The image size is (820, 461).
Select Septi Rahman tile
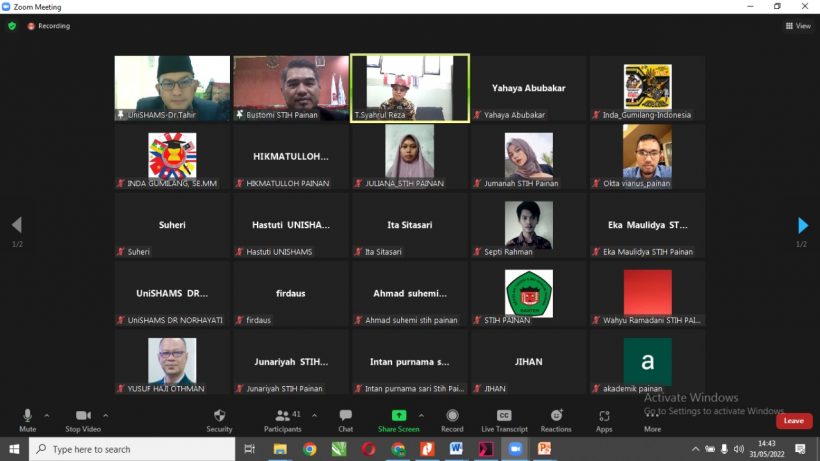(x=529, y=225)
